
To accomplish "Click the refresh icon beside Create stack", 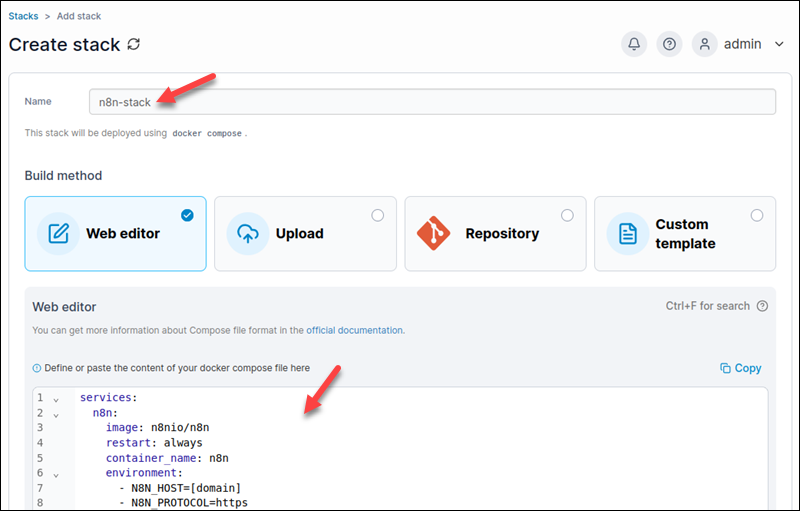I will 134,44.
